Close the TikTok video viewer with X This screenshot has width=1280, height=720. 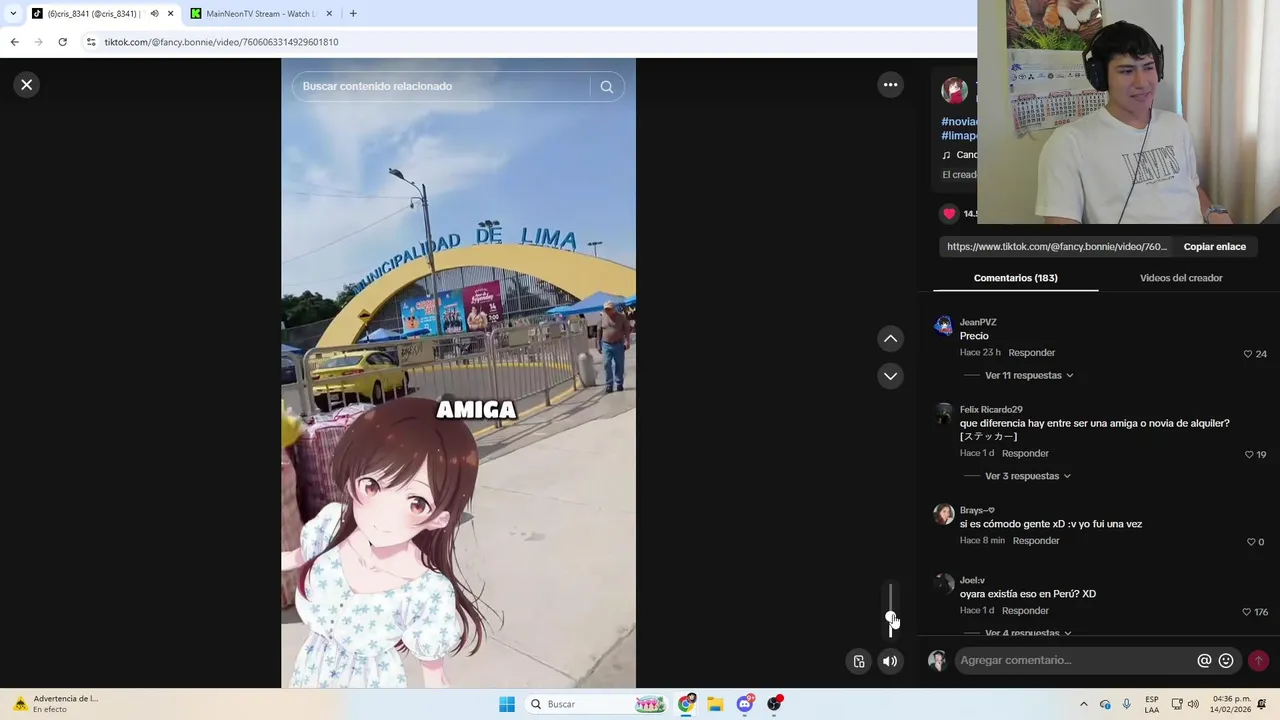tap(27, 85)
